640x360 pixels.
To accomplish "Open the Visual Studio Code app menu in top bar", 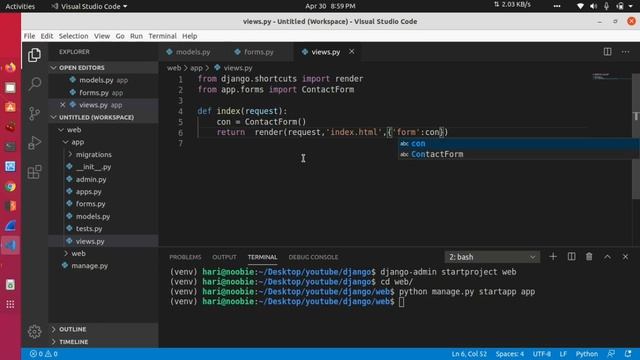I will [x=89, y=6].
